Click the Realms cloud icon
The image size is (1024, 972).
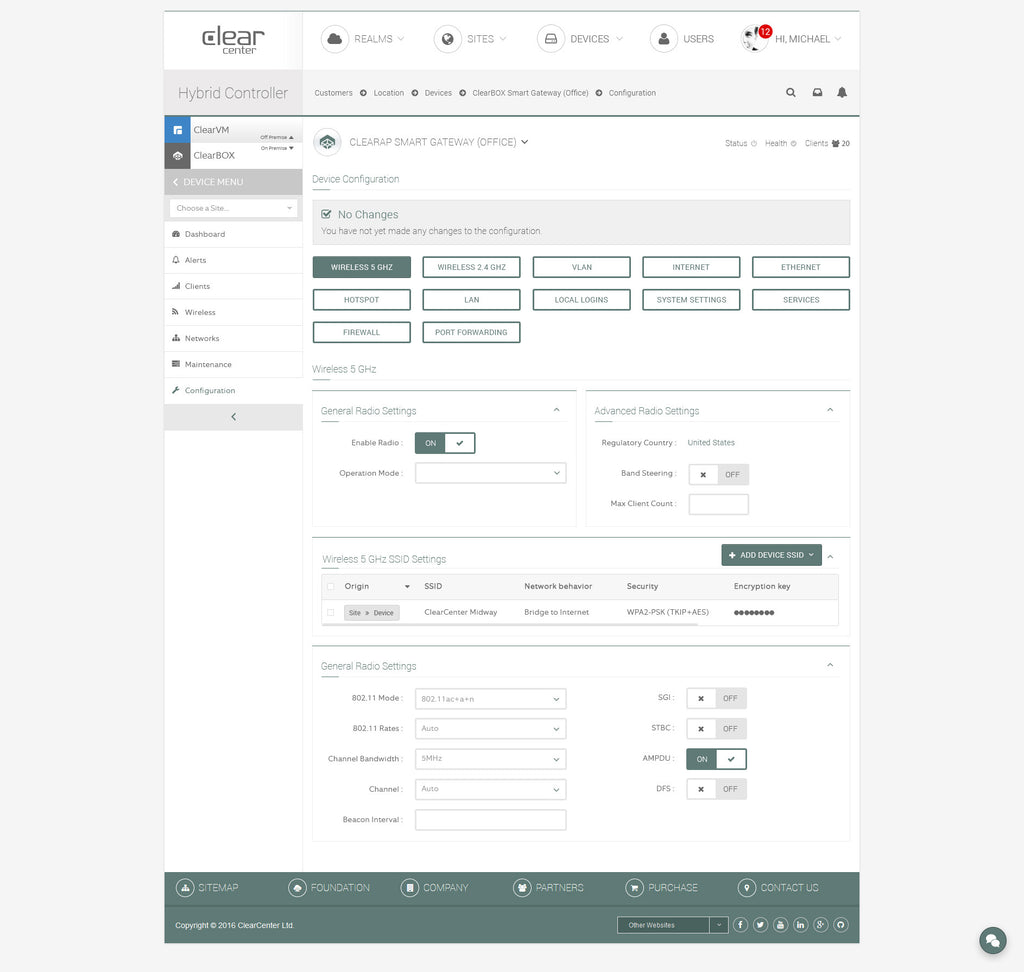334,39
